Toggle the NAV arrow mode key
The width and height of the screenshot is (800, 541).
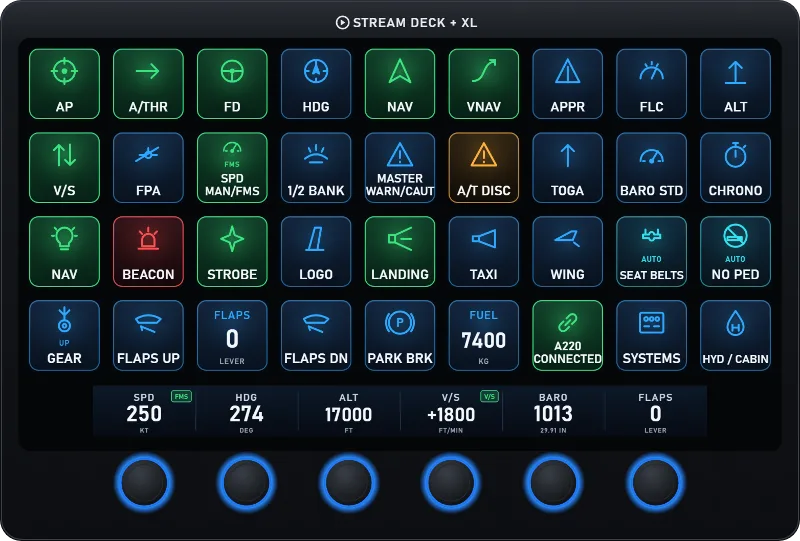point(400,84)
